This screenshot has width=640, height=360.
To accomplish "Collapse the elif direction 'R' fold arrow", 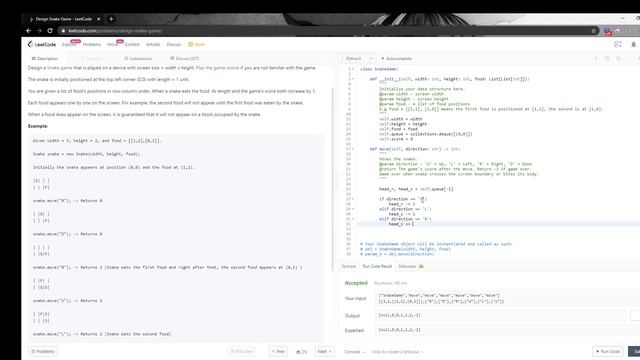I will (353, 219).
